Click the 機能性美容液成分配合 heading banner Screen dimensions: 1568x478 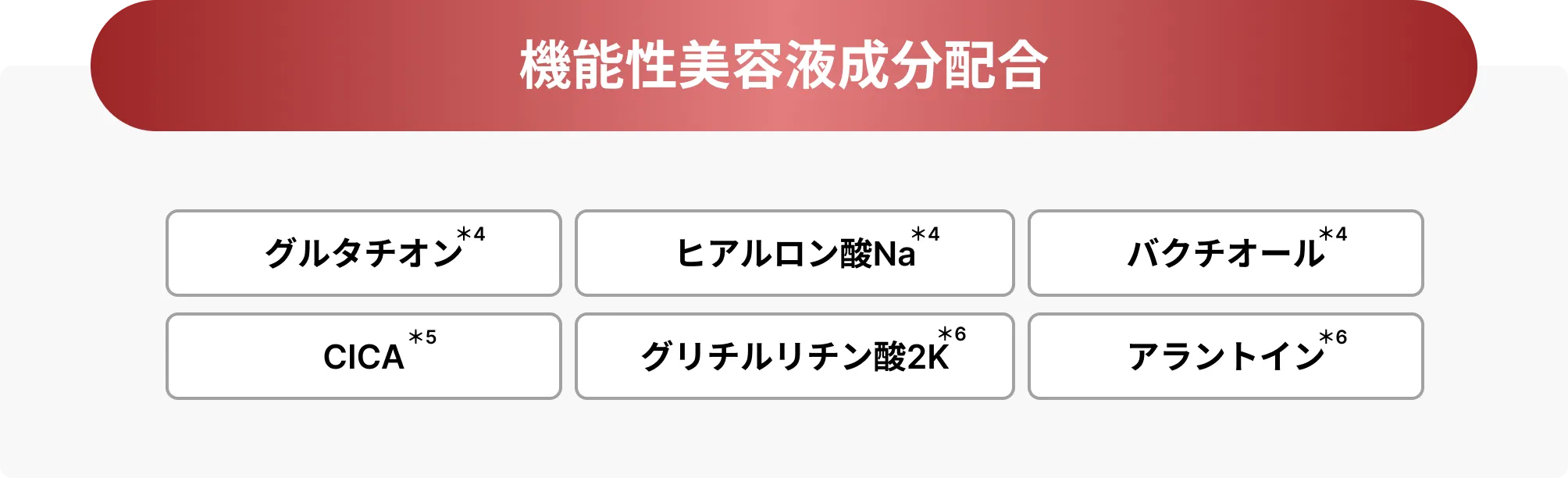[x=784, y=66]
